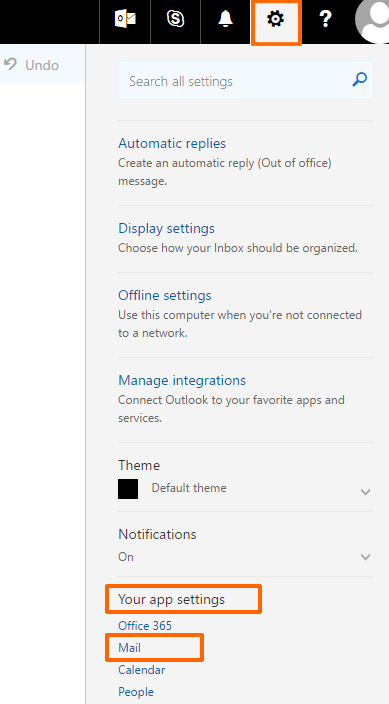Viewport: 389px width, 704px height.
Task: Open People app settings
Action: [x=136, y=692]
